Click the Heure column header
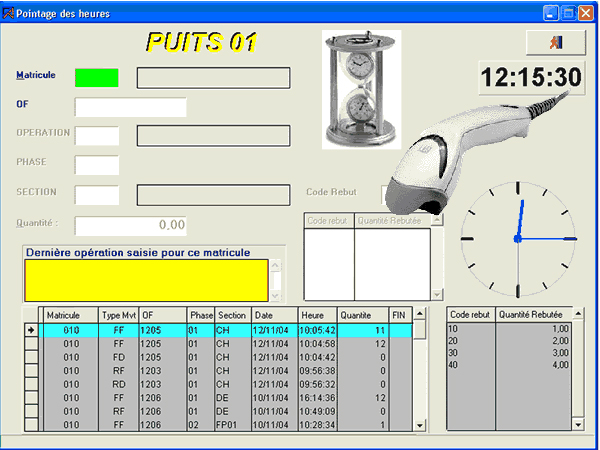The image size is (600, 450). (x=317, y=315)
